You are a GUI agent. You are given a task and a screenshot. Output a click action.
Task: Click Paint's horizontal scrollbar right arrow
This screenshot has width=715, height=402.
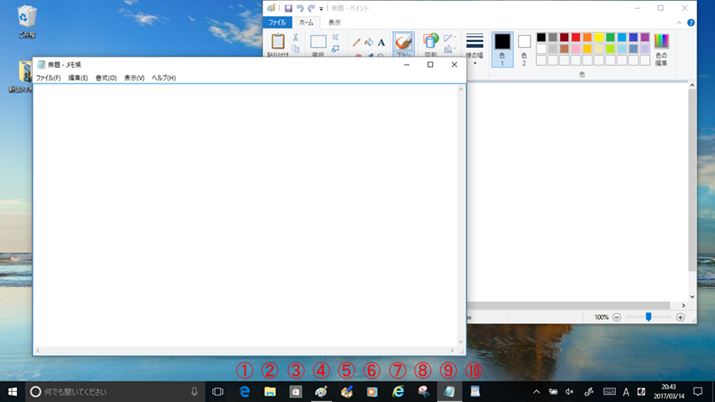click(683, 305)
